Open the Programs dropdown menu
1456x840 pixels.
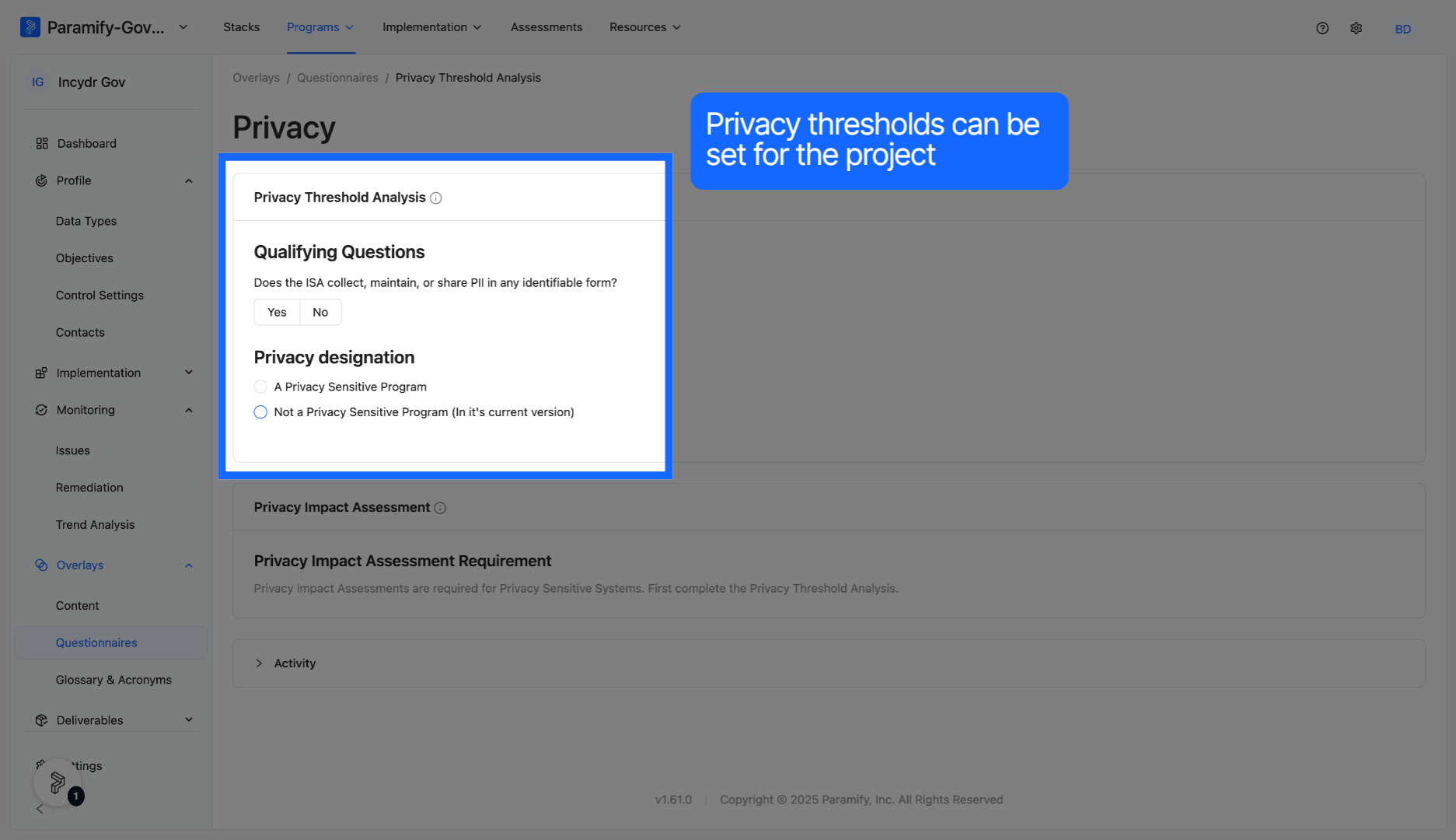(320, 27)
